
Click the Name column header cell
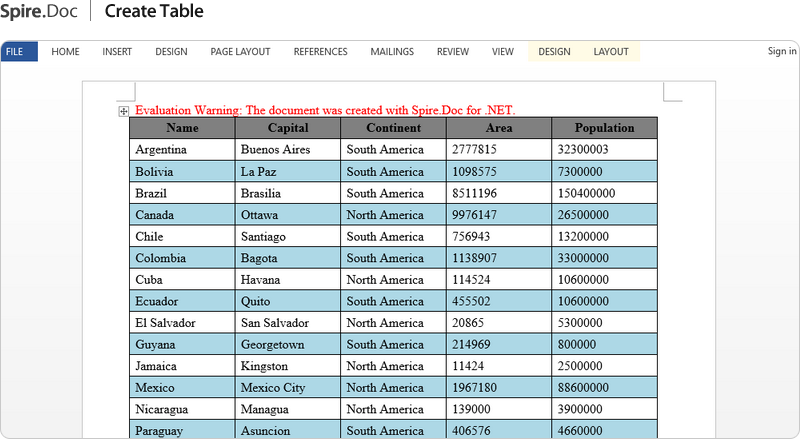pyautogui.click(x=182, y=128)
